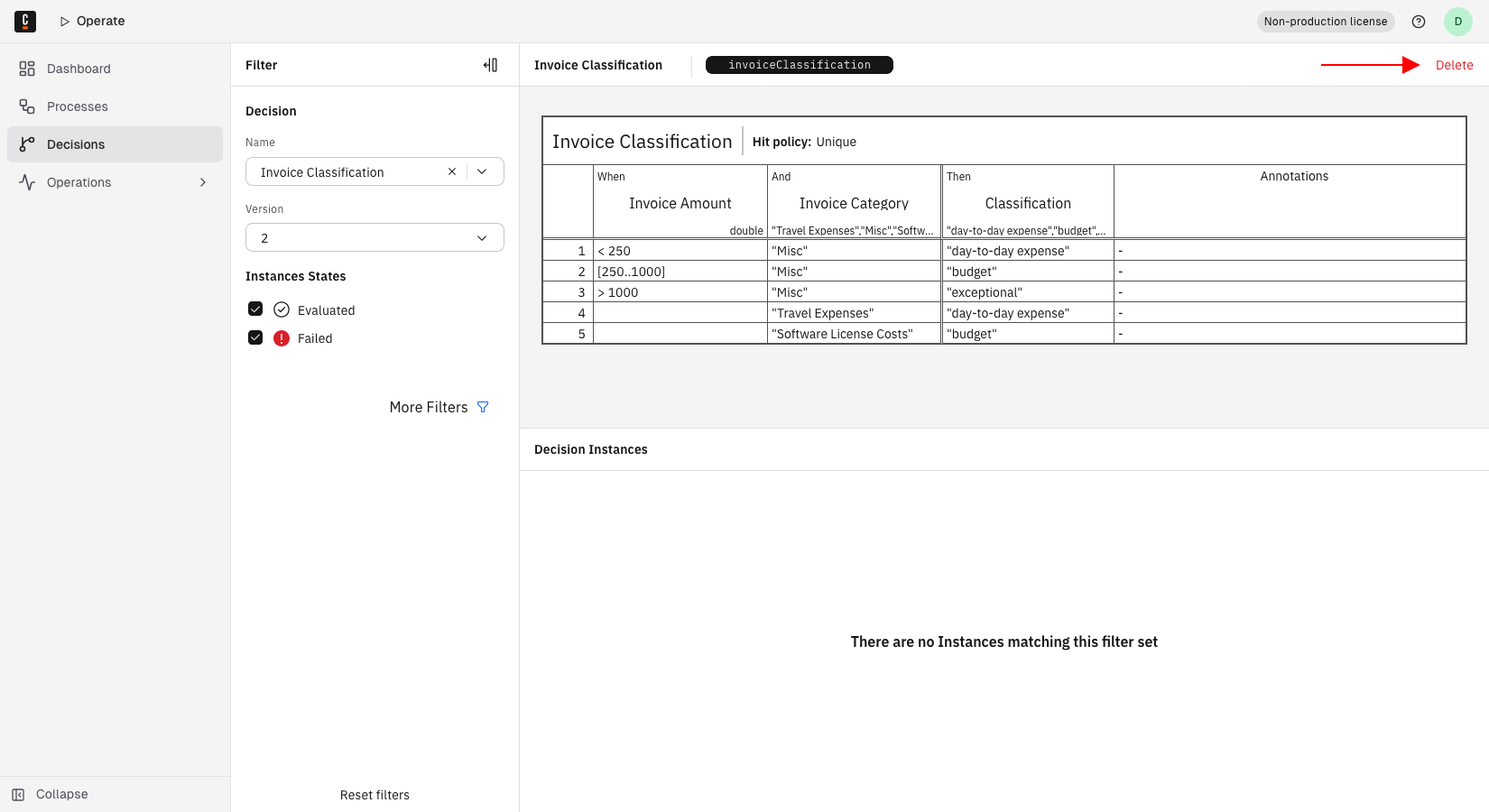
Task: Open the user avatar D menu
Action: coord(1458,22)
